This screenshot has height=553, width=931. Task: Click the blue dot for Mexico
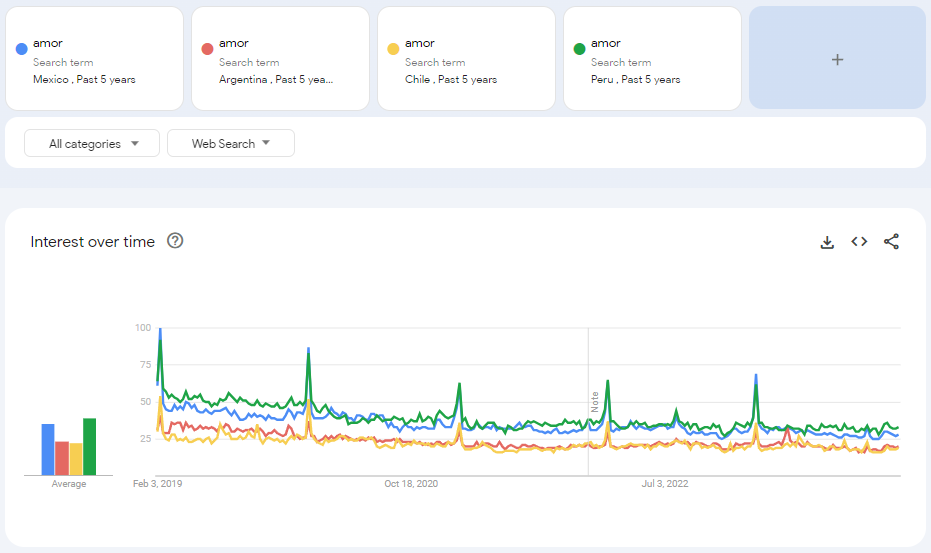[x=21, y=49]
